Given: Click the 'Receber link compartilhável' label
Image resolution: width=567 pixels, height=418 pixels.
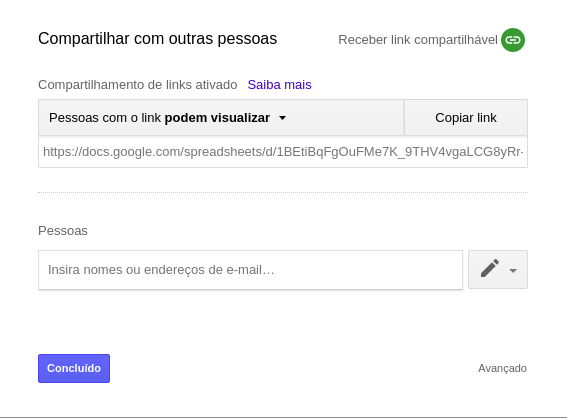Looking at the screenshot, I should click(x=418, y=40).
